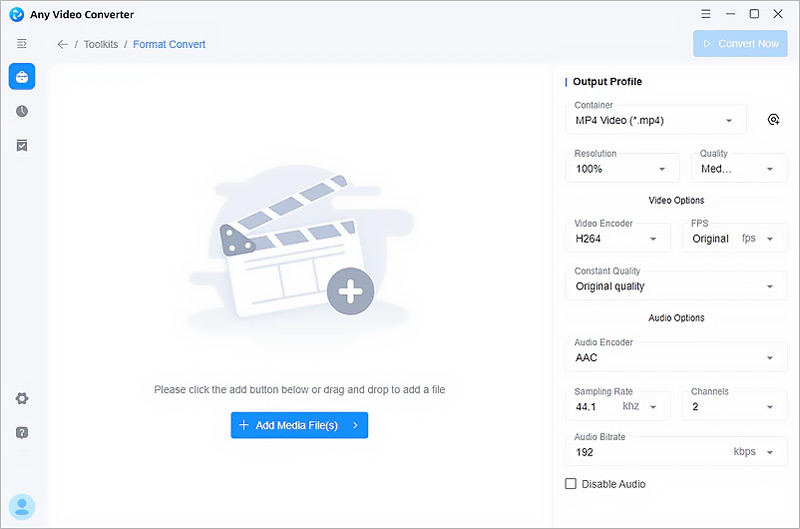Open the Quality dropdown
This screenshot has width=800, height=529.
click(x=739, y=168)
